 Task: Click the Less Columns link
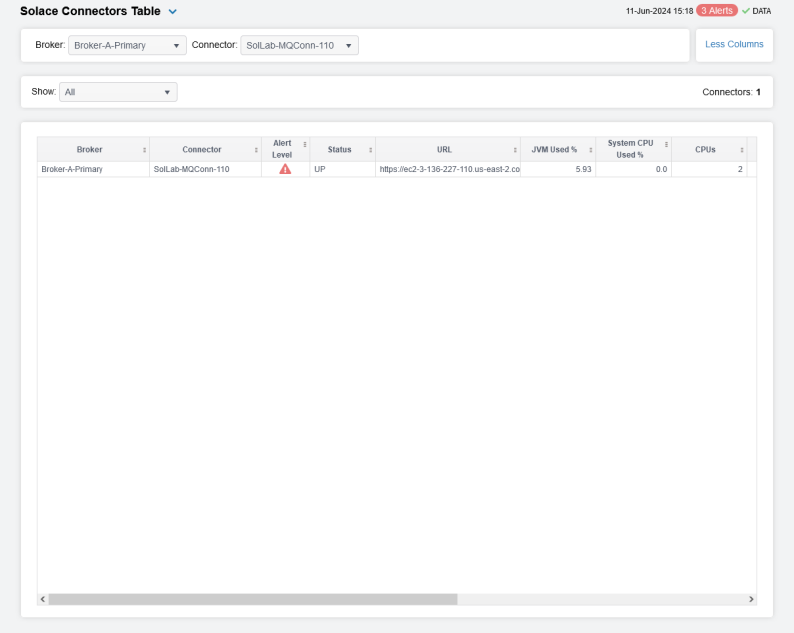(x=734, y=44)
